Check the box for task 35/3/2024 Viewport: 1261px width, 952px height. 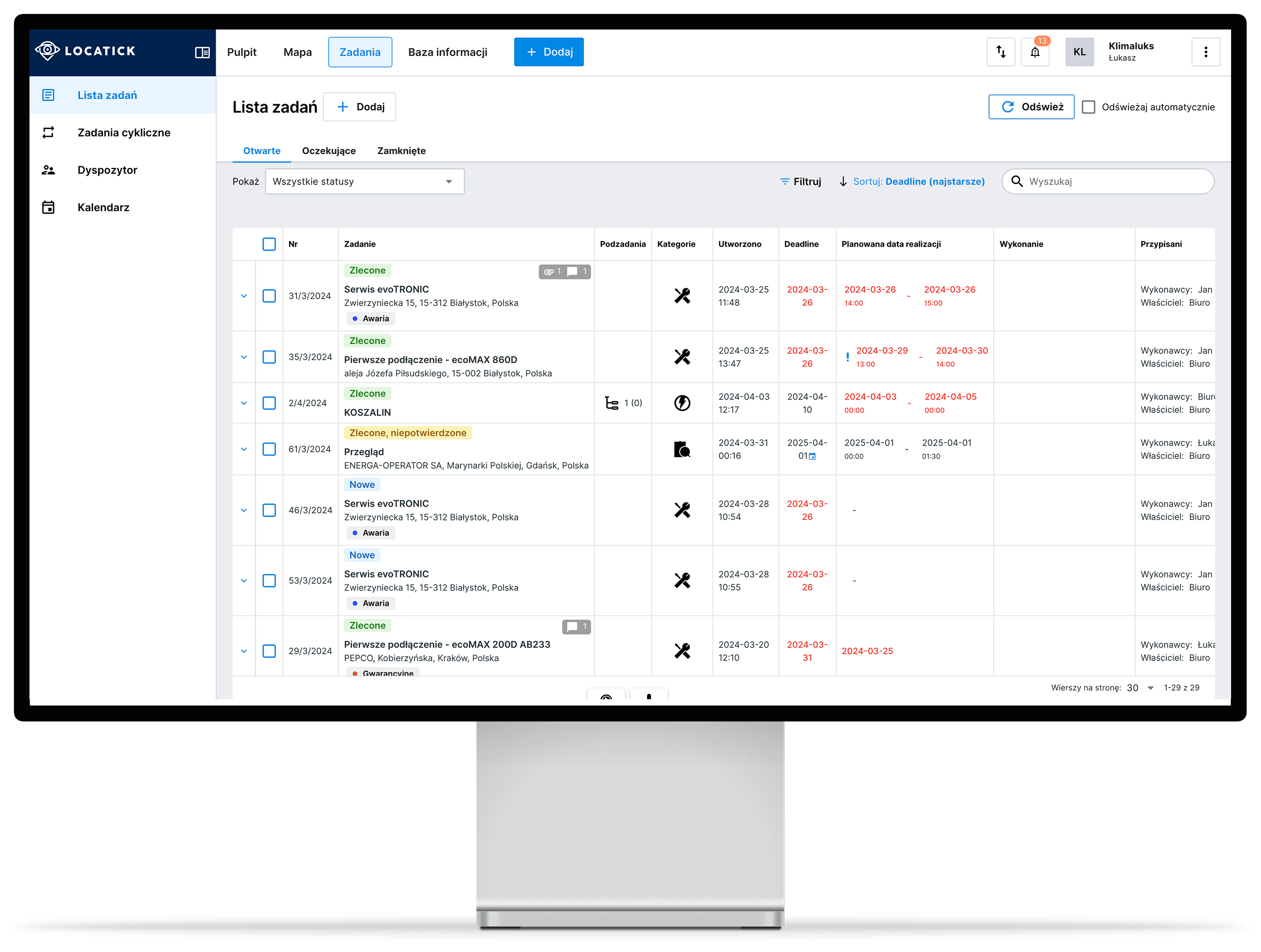click(269, 357)
